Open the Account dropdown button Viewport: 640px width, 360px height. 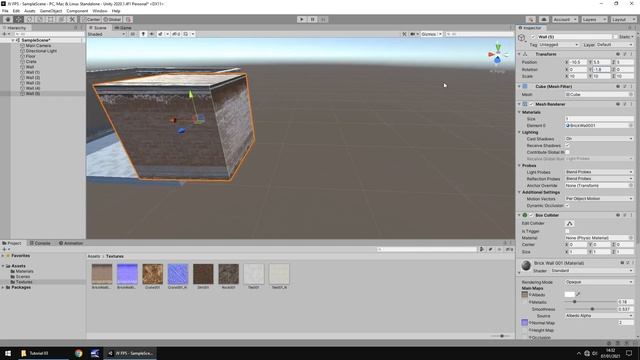pyautogui.click(x=564, y=20)
